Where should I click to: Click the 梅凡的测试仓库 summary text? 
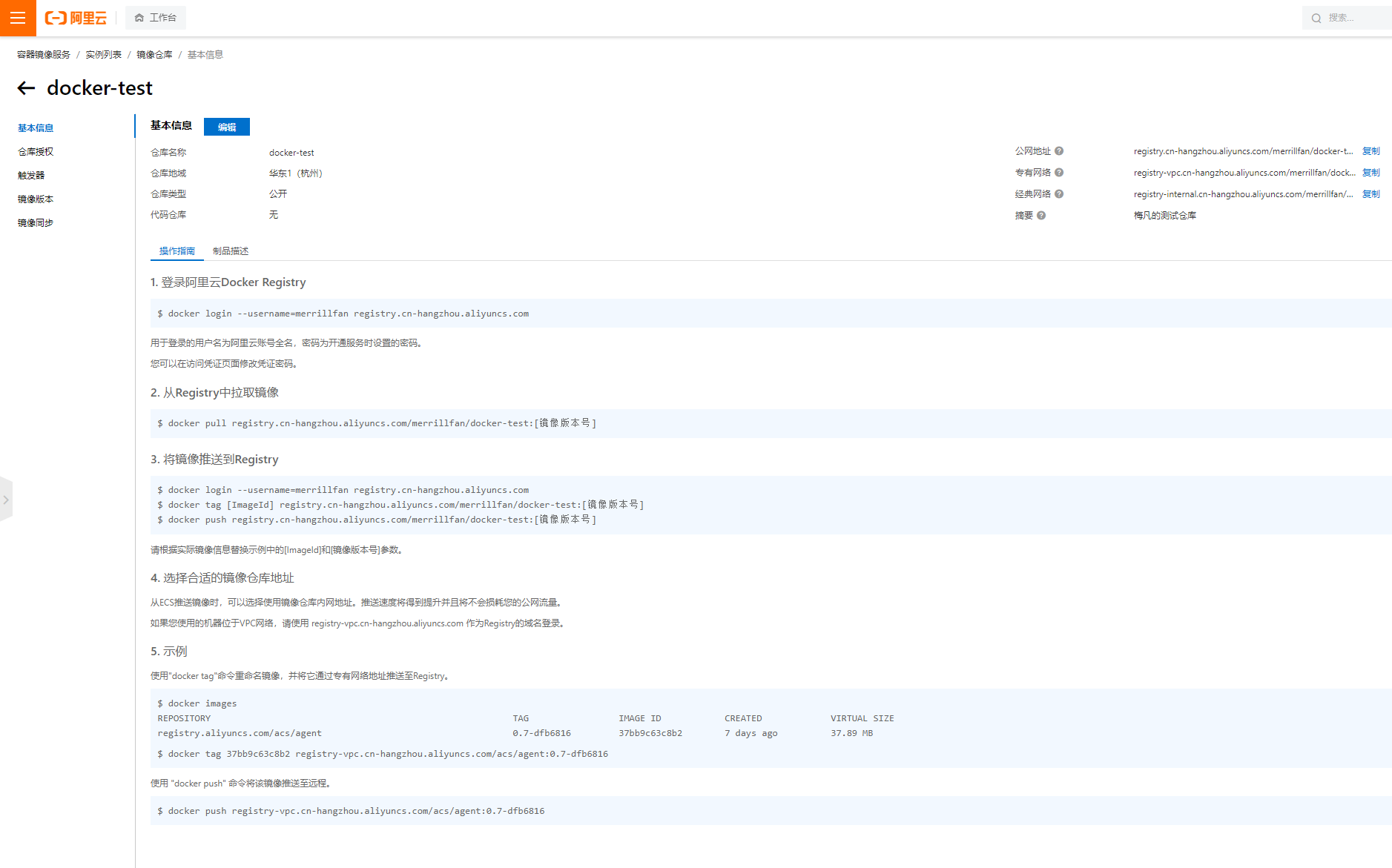(1165, 216)
